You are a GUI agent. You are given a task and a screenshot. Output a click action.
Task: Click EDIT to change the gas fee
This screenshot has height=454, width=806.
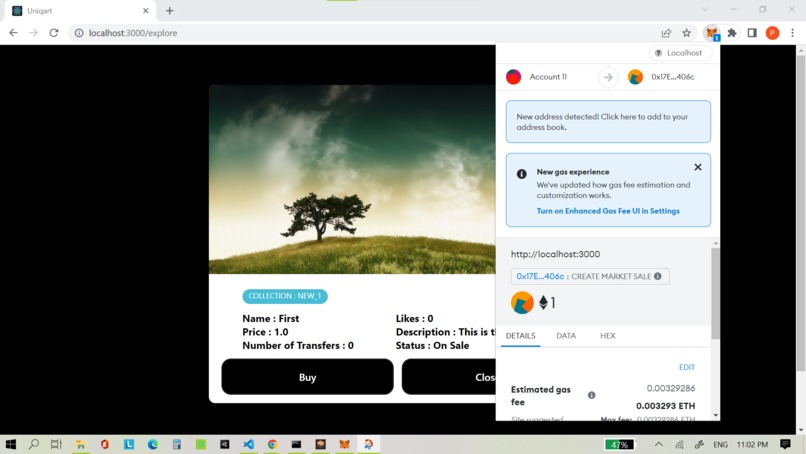click(687, 367)
